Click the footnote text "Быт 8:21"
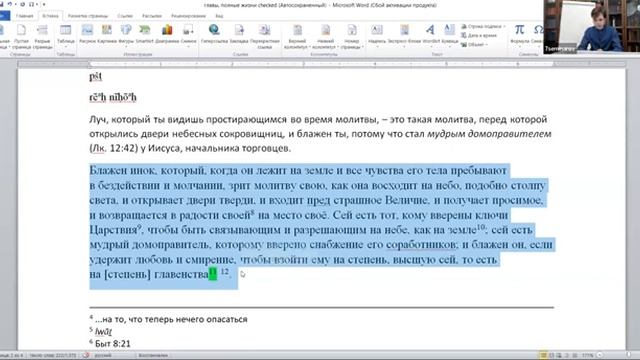 (x=113, y=344)
